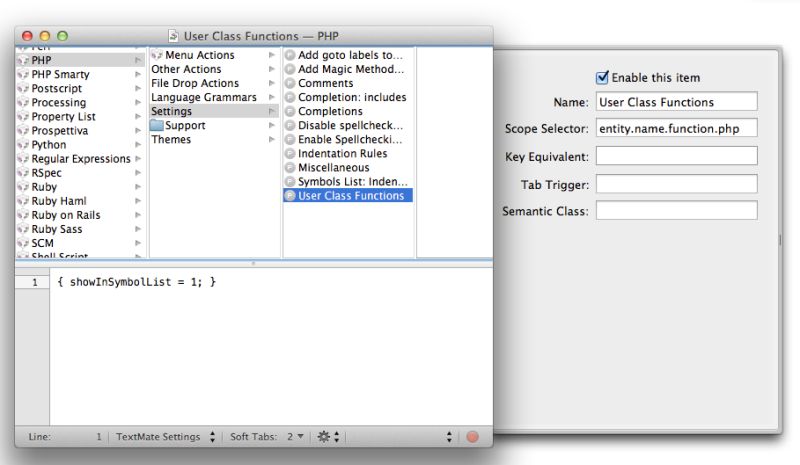
Task: Click the Ruby bundle icon
Action: 23,187
